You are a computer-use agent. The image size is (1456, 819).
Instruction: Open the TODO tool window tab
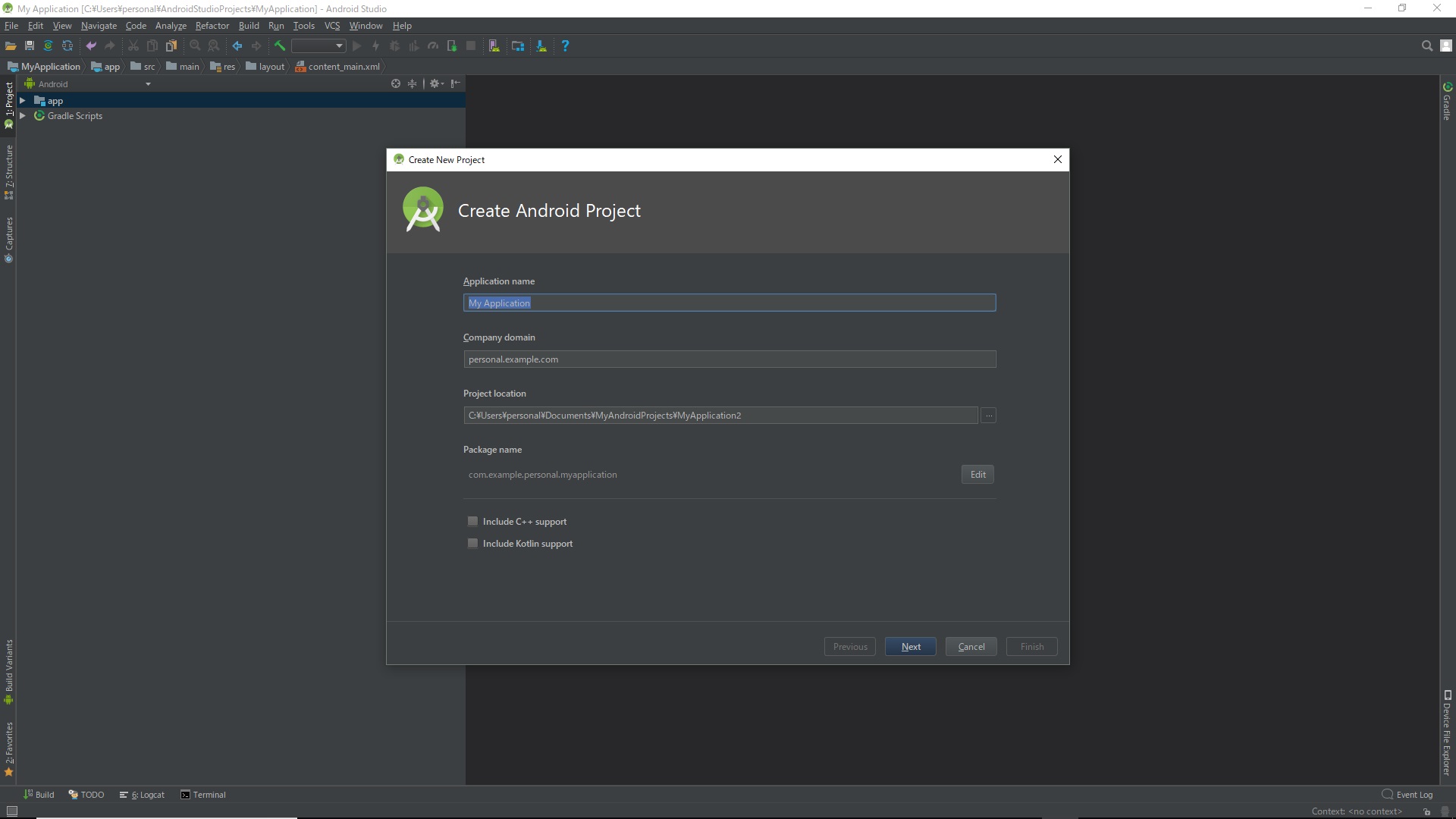coord(86,795)
